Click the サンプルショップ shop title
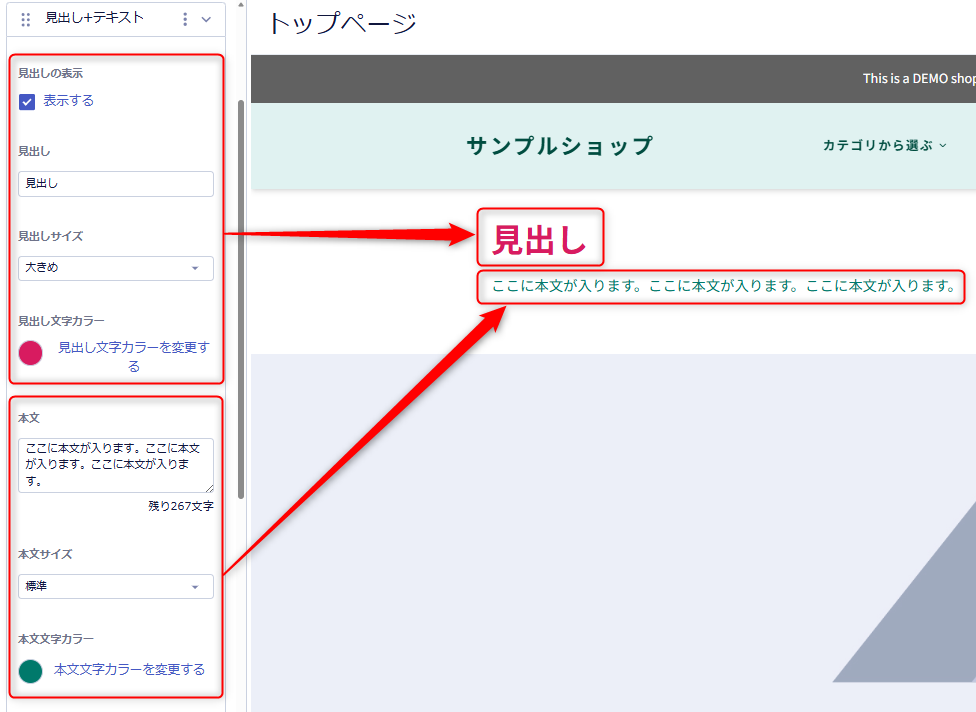 (x=560, y=146)
